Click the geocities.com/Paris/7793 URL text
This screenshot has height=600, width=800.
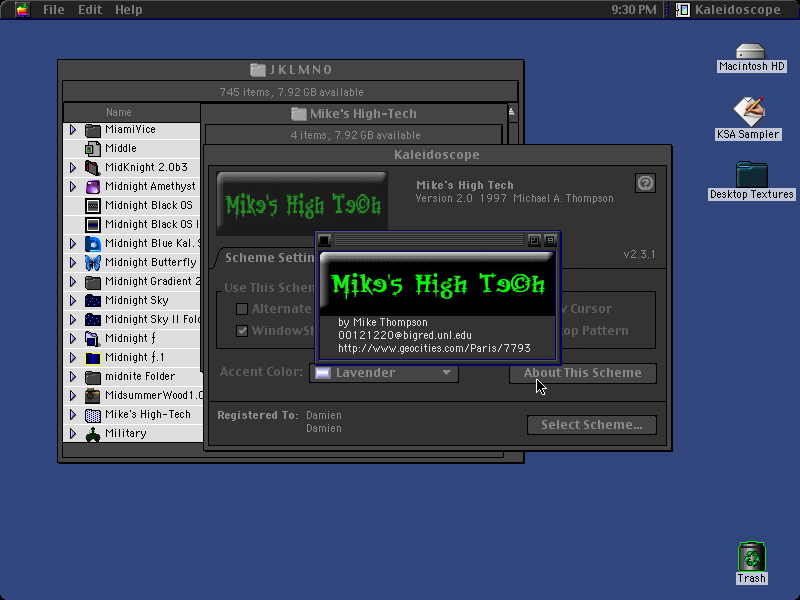pyautogui.click(x=434, y=348)
